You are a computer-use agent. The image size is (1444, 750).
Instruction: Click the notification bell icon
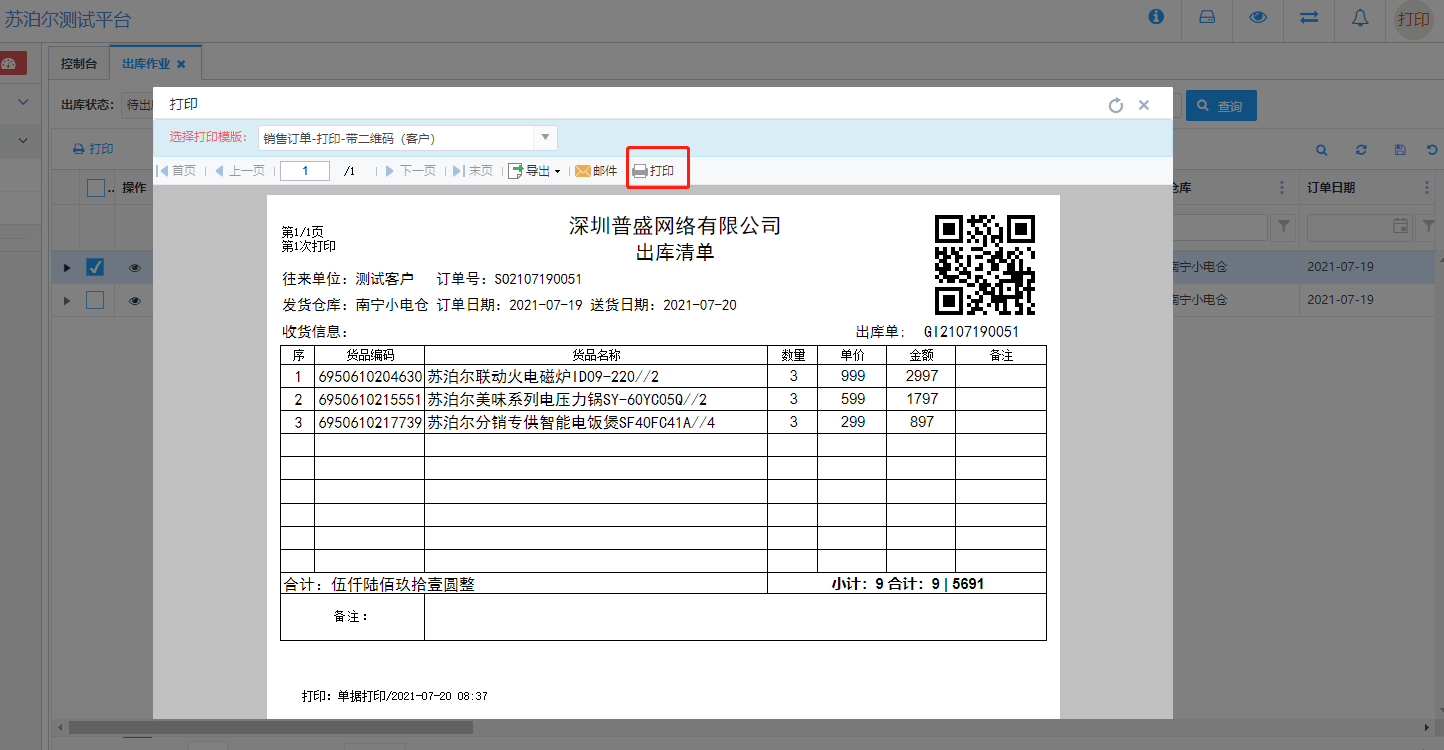pyautogui.click(x=1360, y=18)
